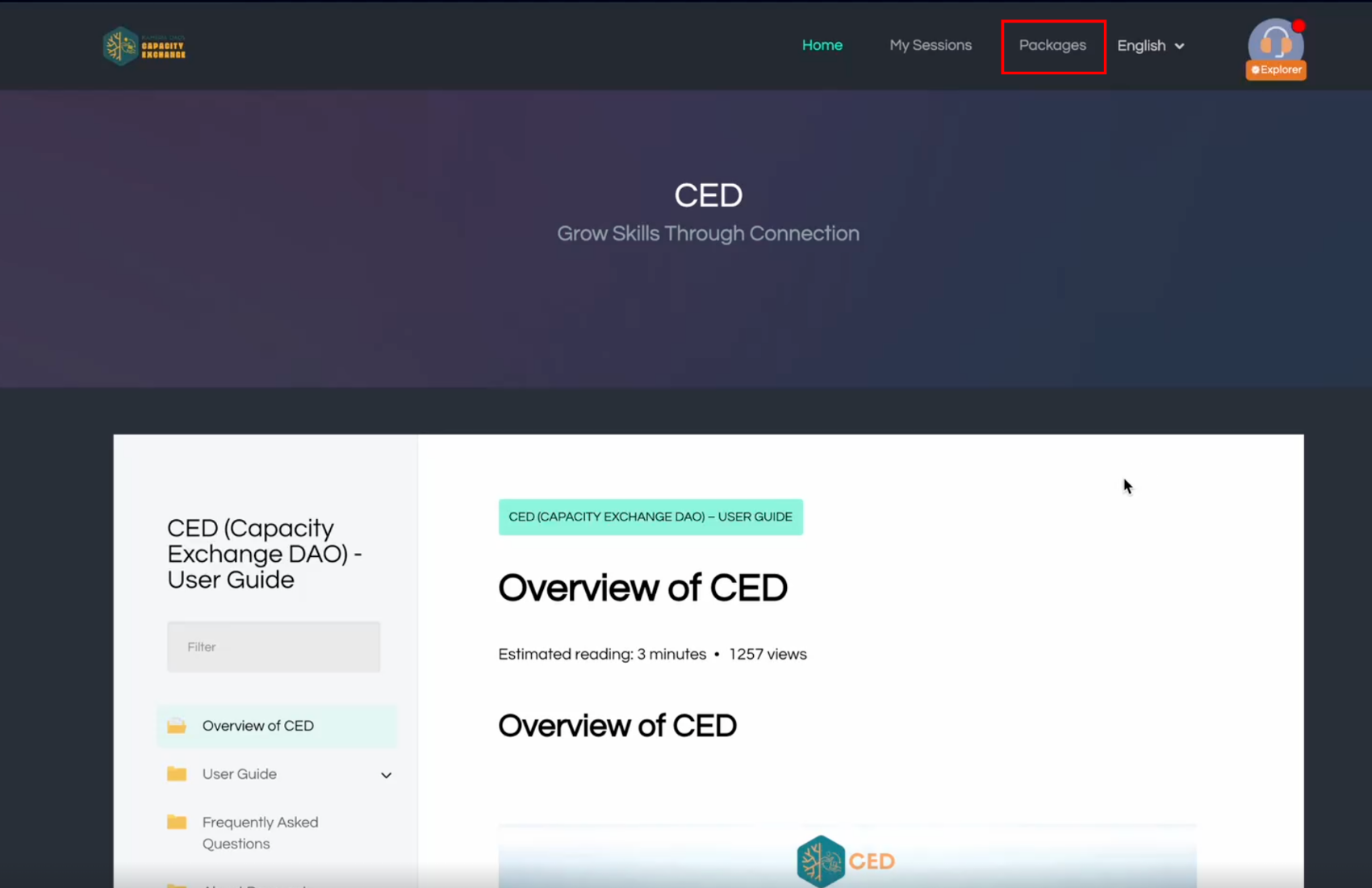The height and width of the screenshot is (888, 1372).
Task: Click the orange Explorer badge
Action: 1276,70
